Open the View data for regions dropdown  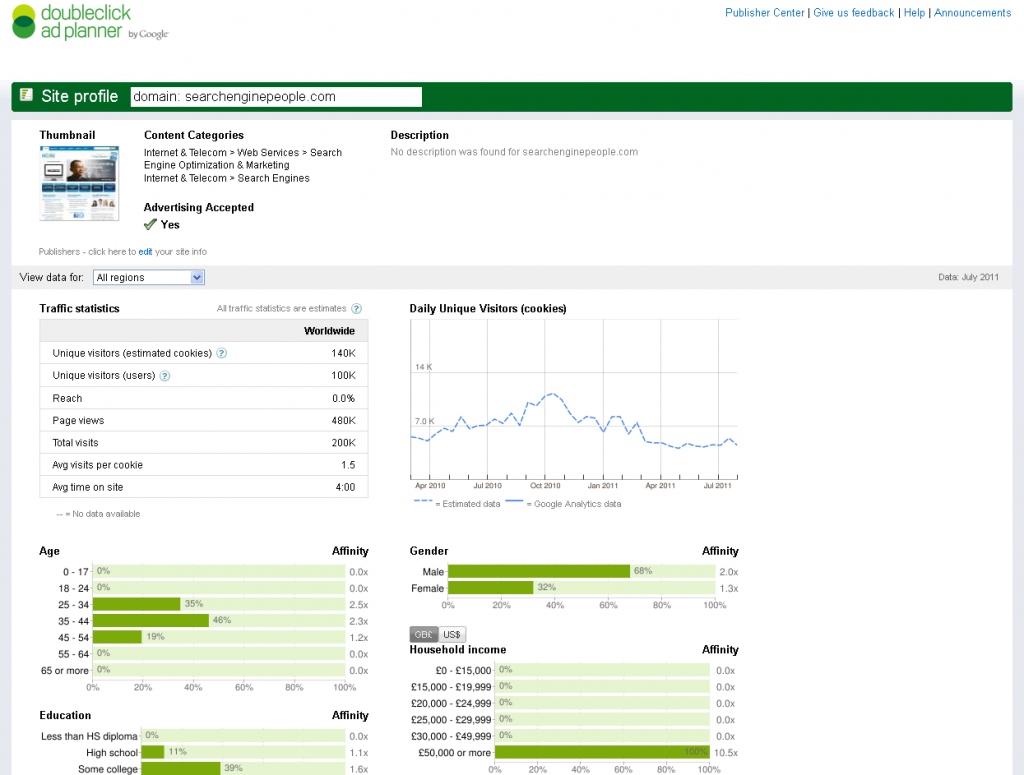pyautogui.click(x=148, y=277)
